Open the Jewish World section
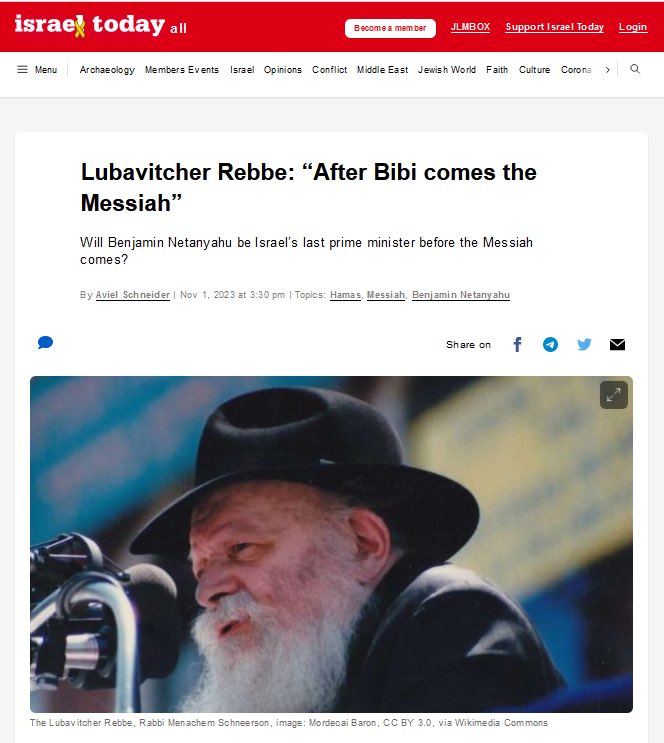664x743 pixels. (x=446, y=70)
